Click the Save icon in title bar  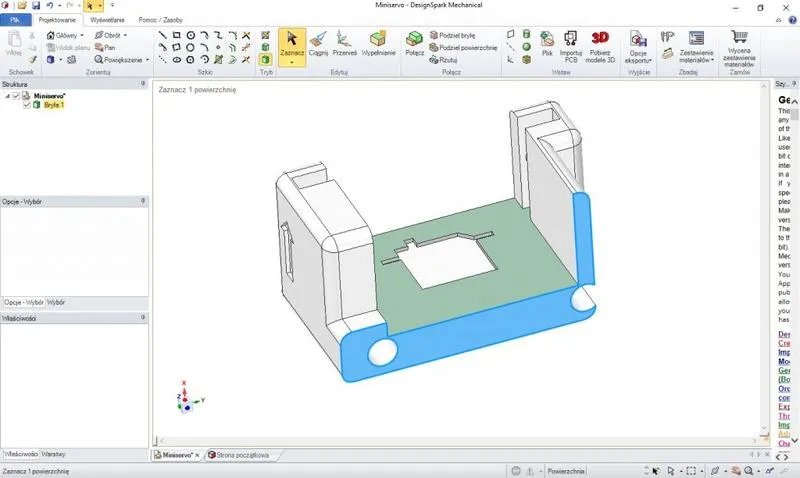(36, 6)
